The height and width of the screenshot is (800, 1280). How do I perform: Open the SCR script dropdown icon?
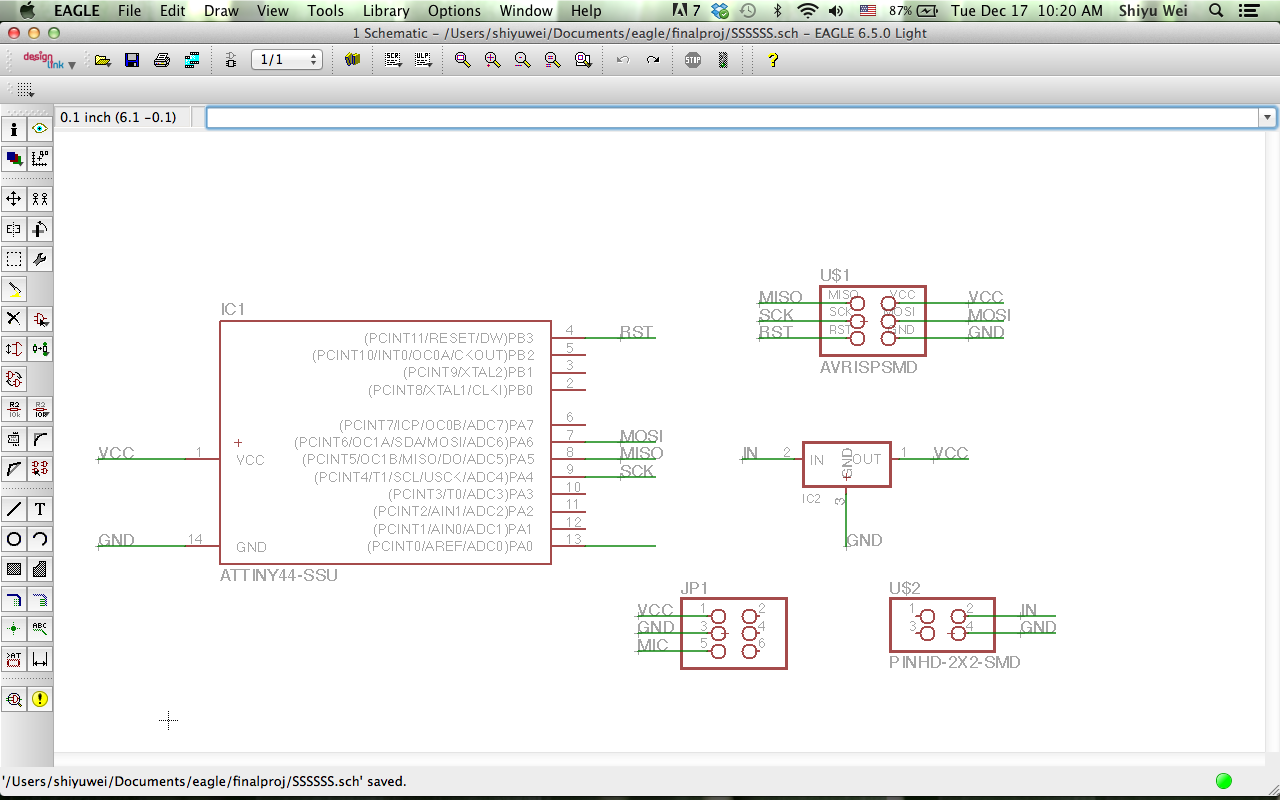point(393,60)
